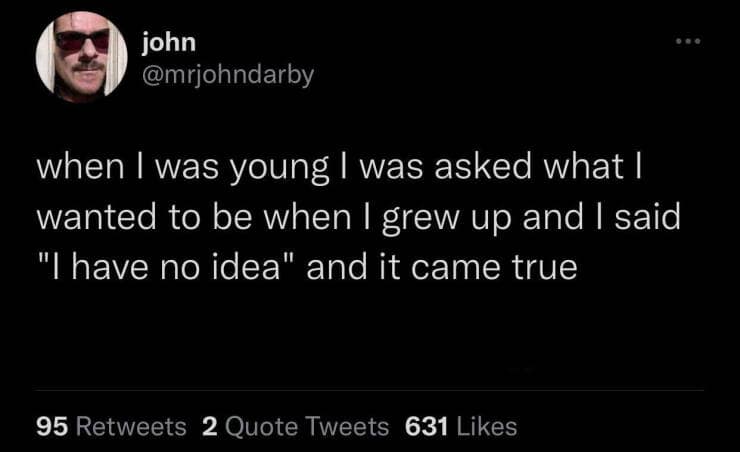Click the word "Likes" in stats
The image size is (740, 452).
pos(486,427)
